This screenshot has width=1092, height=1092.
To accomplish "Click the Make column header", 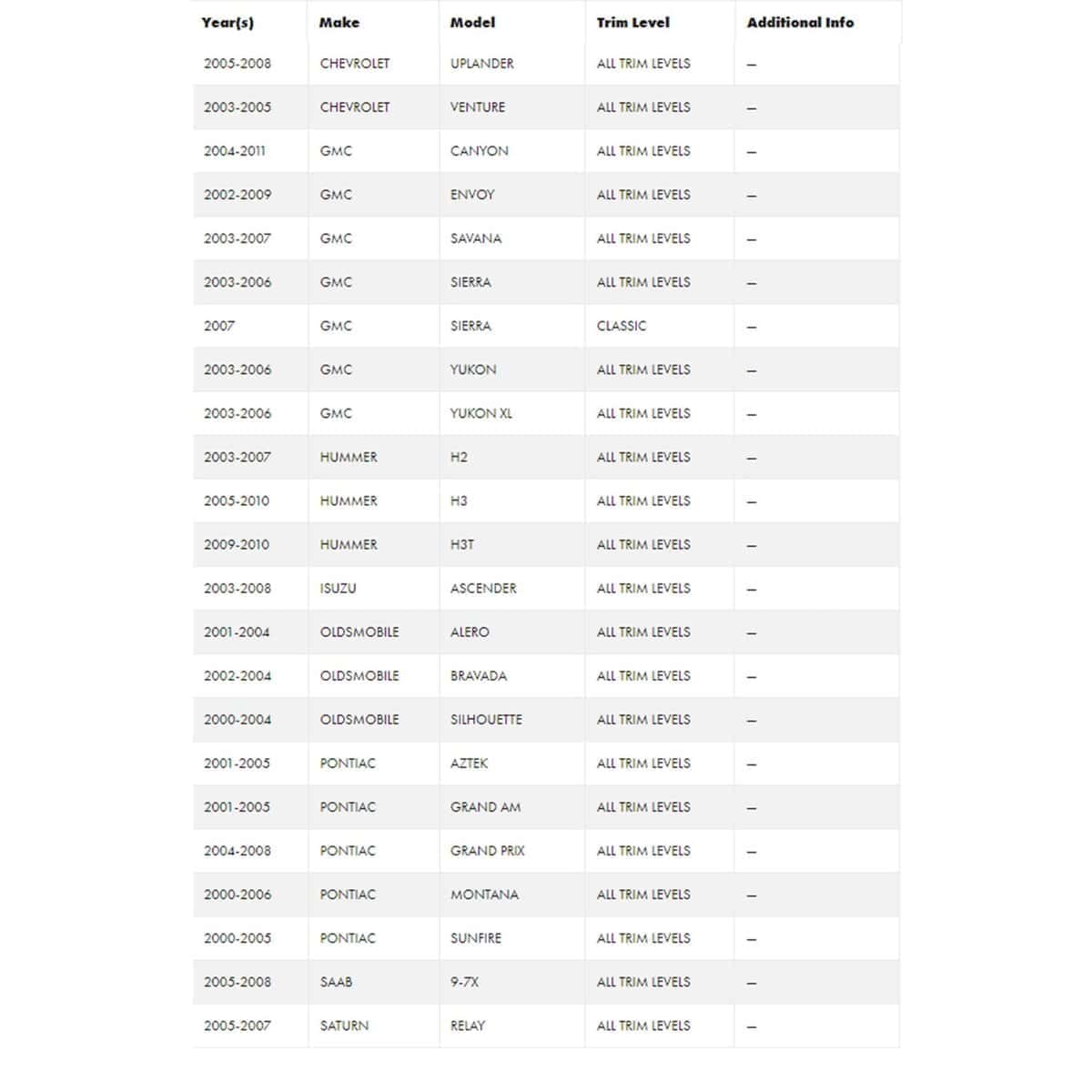I will click(x=339, y=23).
